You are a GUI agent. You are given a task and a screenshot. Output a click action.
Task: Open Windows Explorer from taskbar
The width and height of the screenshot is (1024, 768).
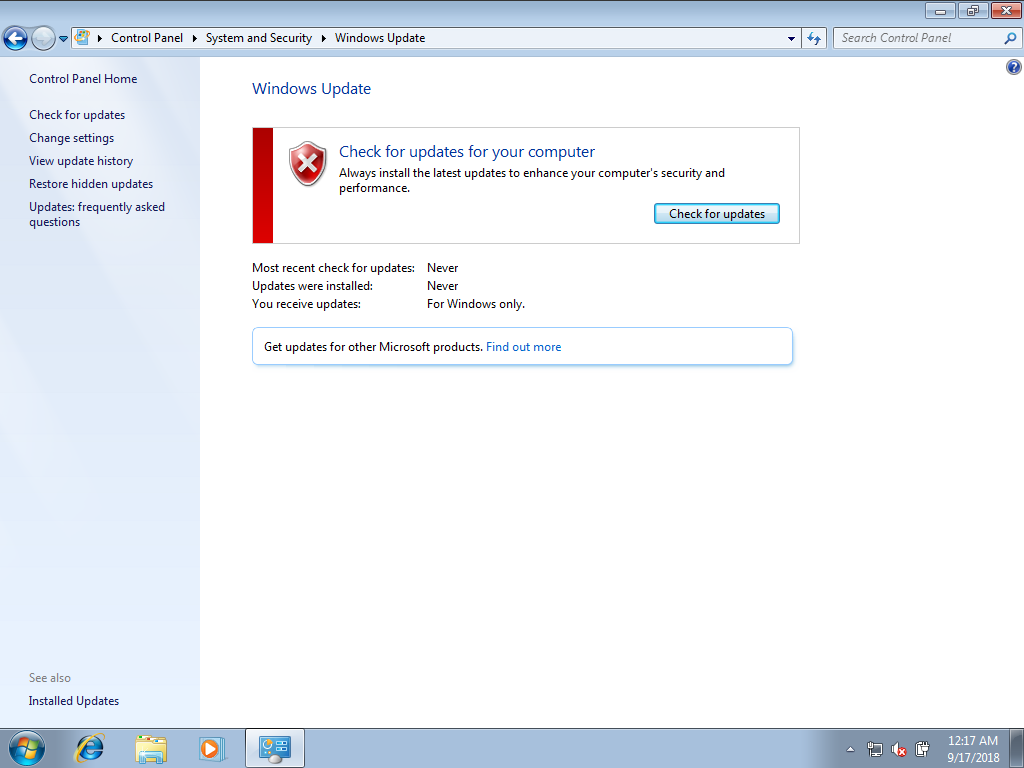point(151,748)
